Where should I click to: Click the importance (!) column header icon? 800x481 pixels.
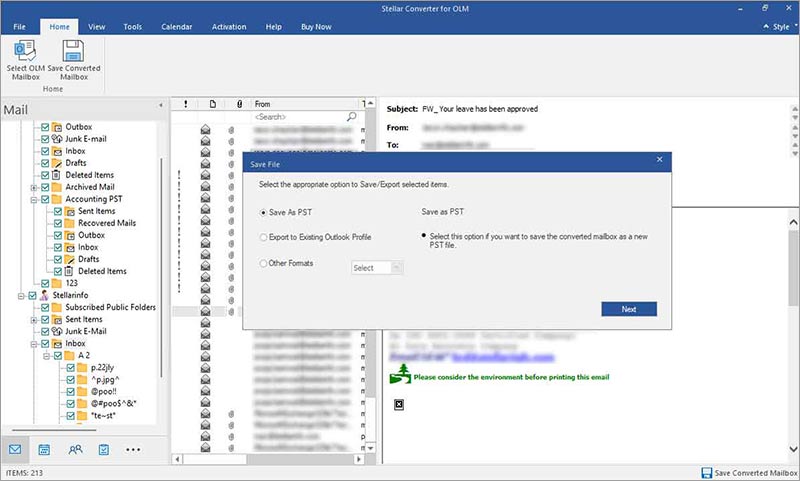point(185,104)
